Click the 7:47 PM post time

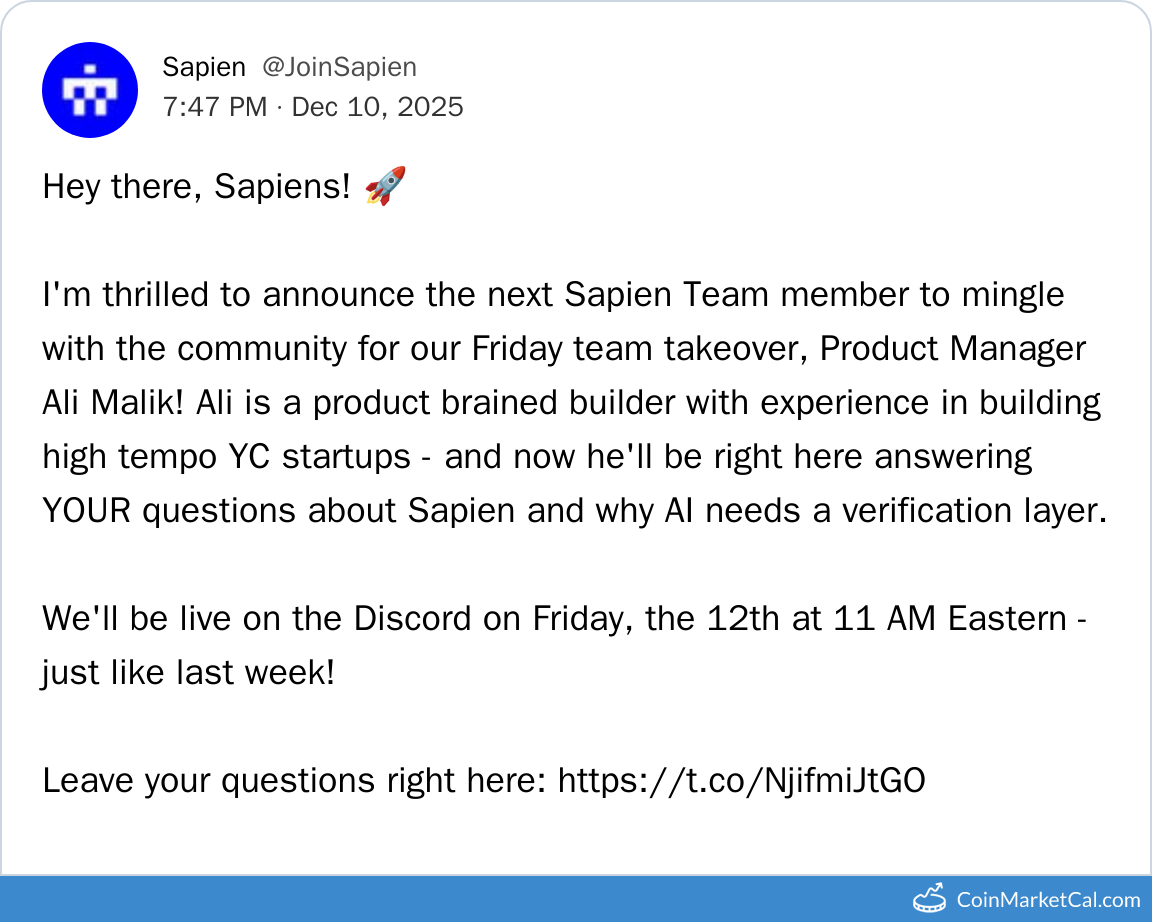[214, 107]
